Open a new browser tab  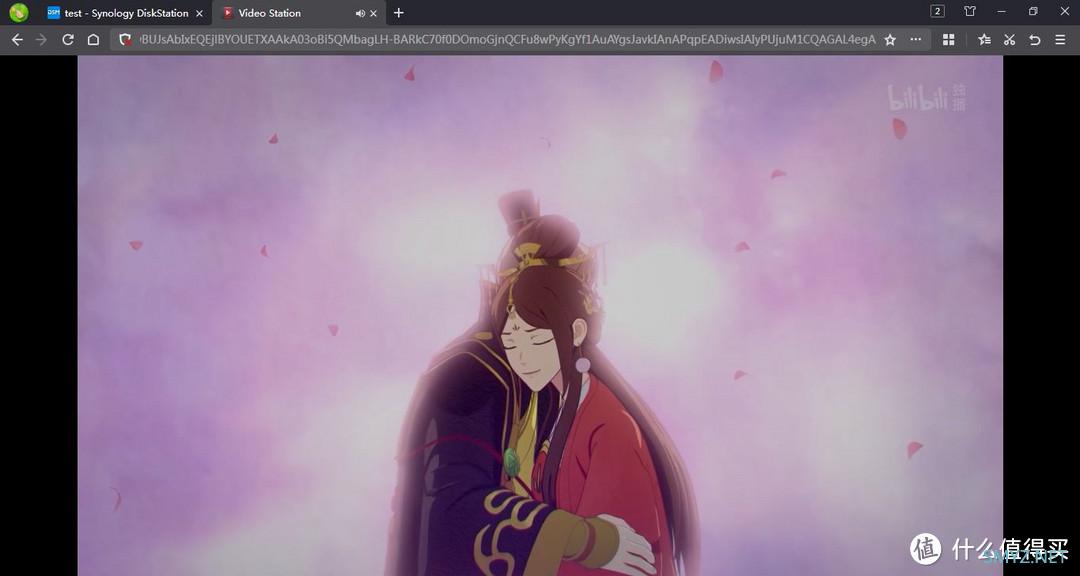pos(398,12)
